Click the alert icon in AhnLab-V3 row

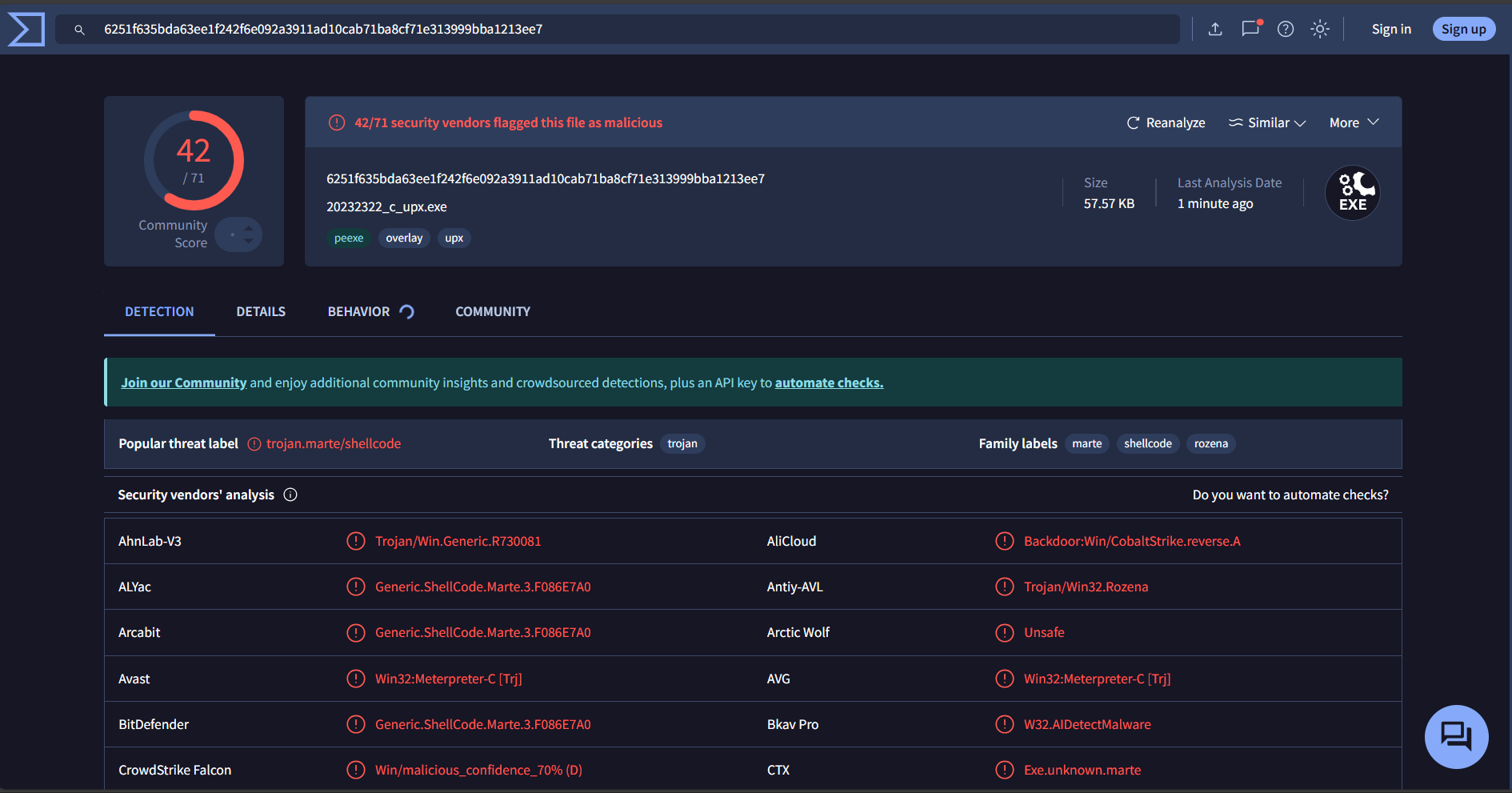pyautogui.click(x=356, y=541)
